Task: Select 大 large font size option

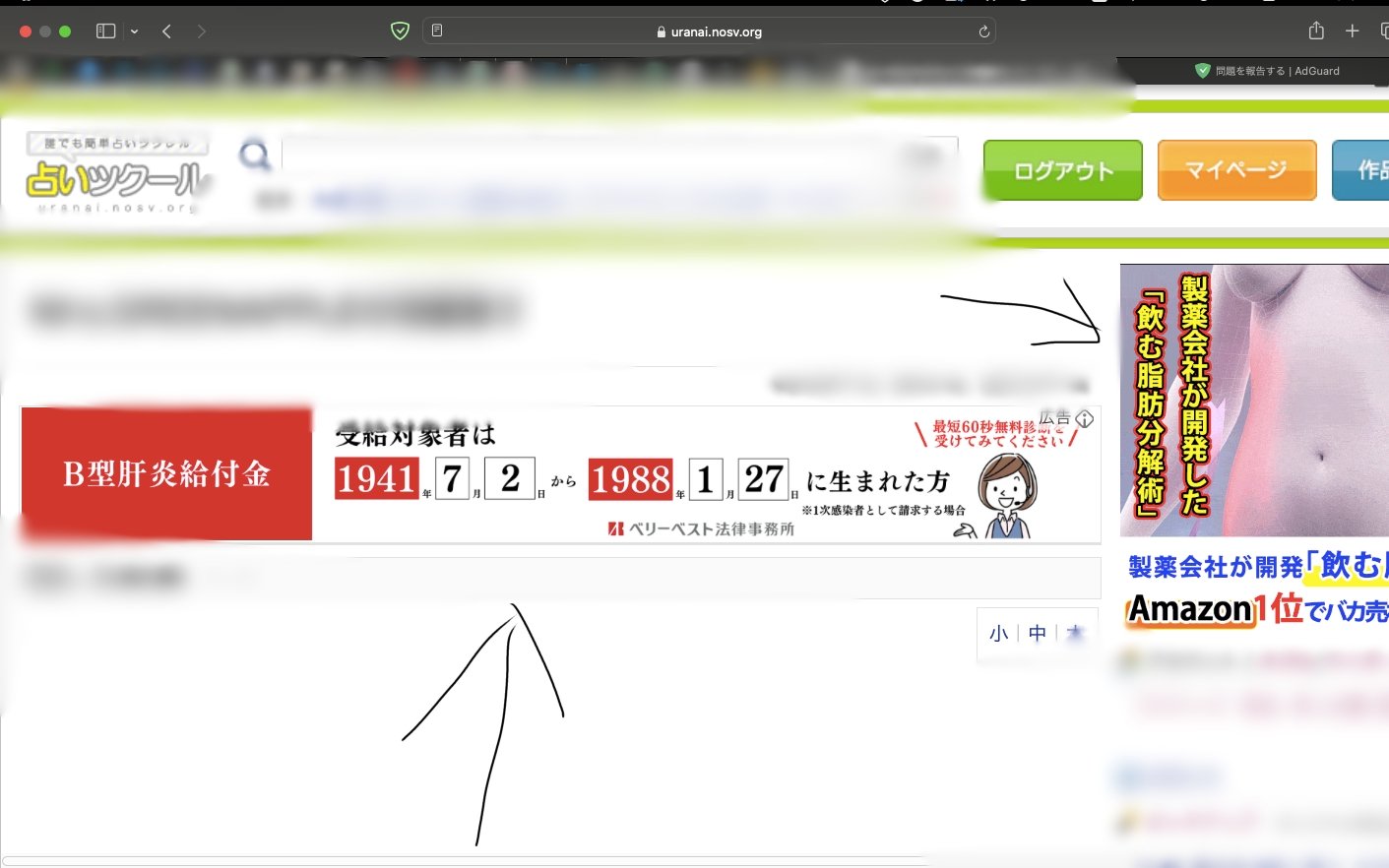Action: click(1073, 634)
